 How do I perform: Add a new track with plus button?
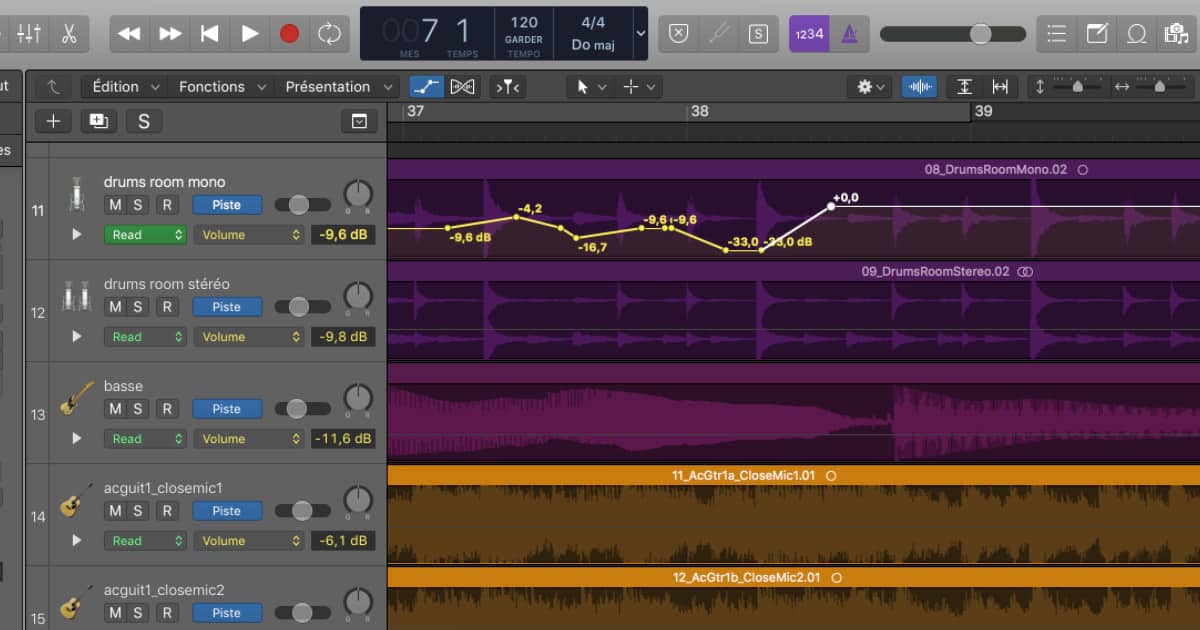click(53, 121)
